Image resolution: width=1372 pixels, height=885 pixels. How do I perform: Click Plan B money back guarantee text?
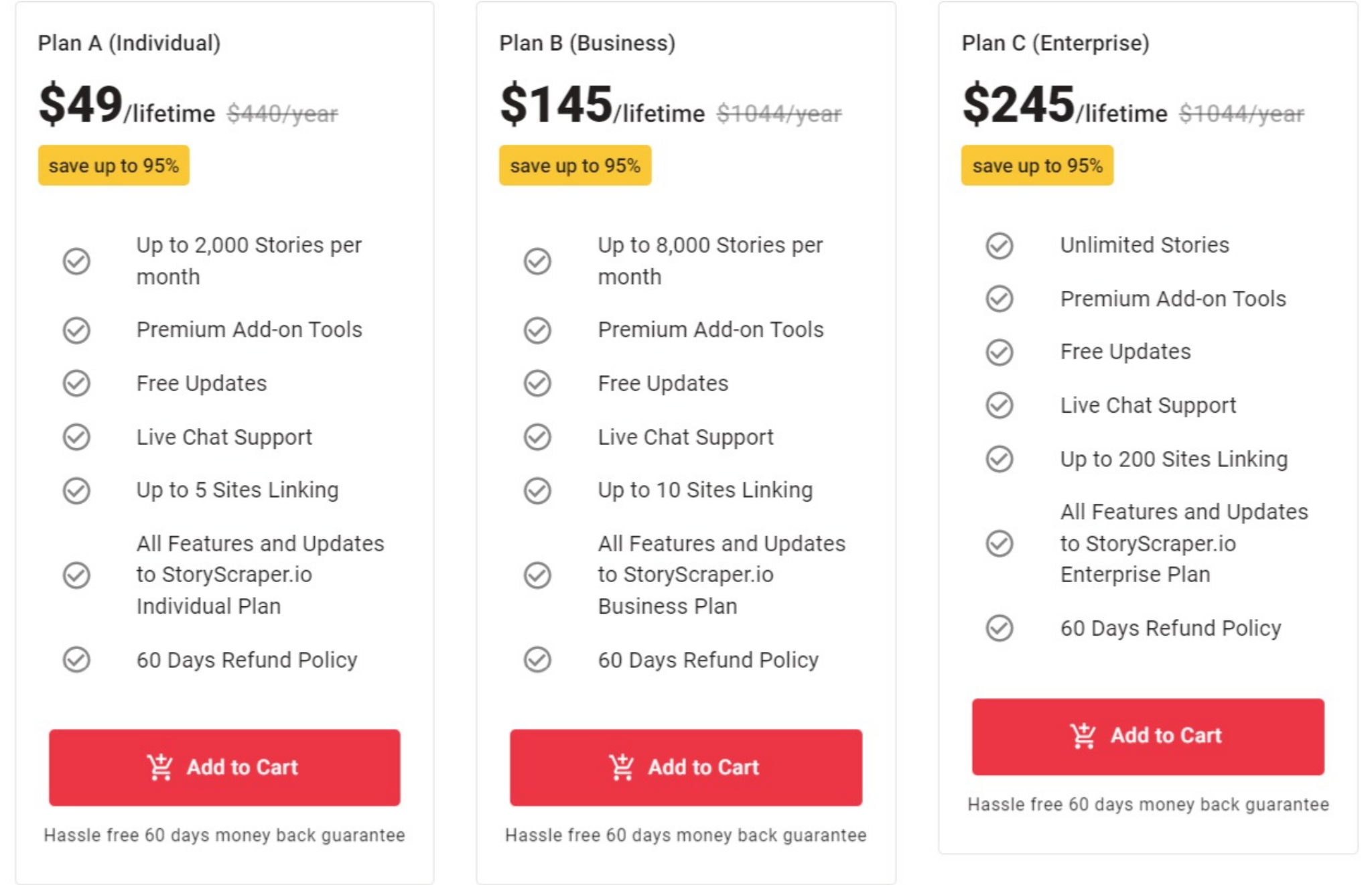coord(686,835)
